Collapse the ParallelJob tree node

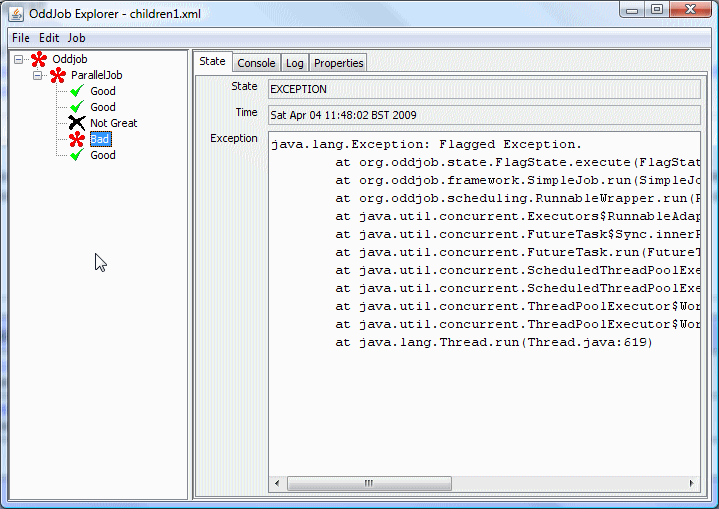point(38,76)
